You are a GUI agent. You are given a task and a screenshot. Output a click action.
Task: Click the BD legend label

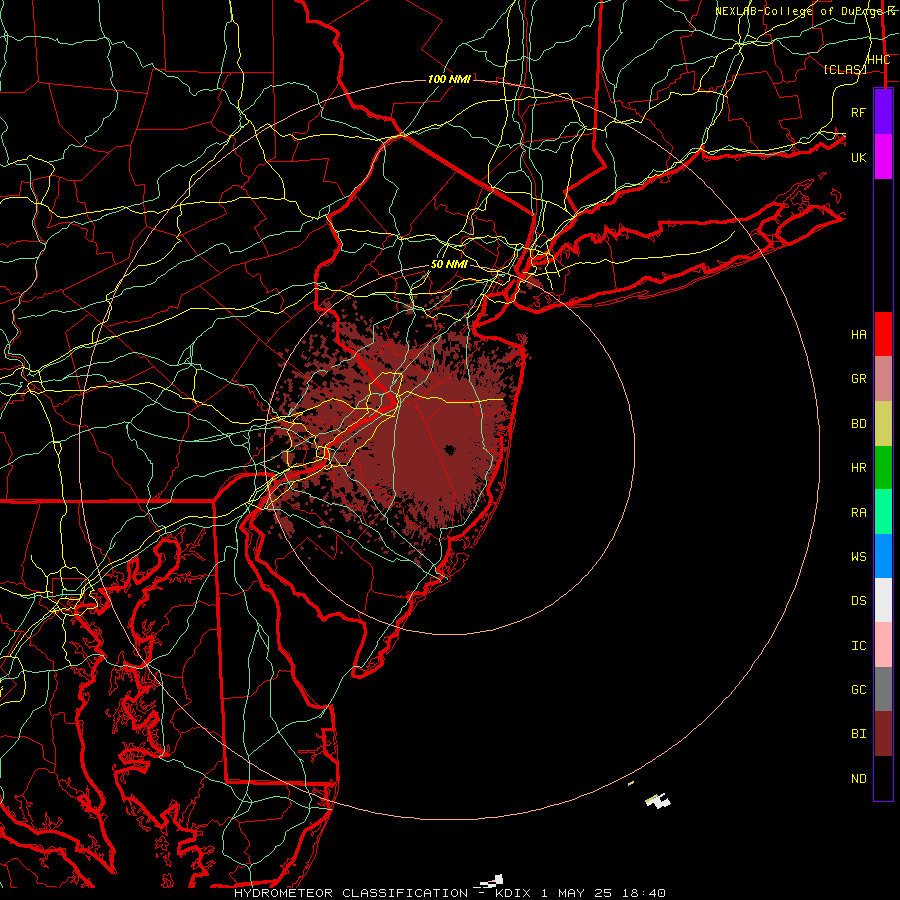pyautogui.click(x=858, y=424)
